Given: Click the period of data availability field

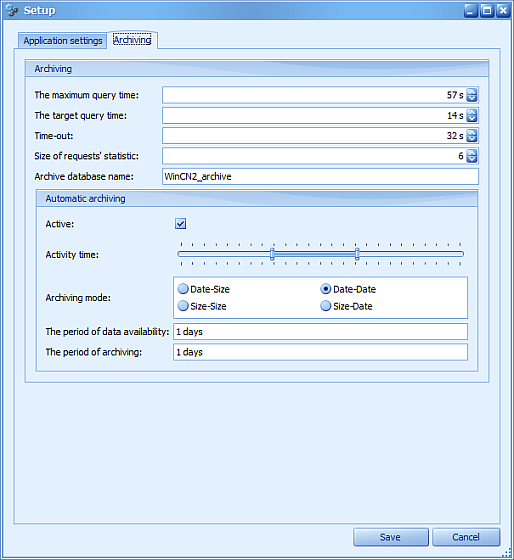Looking at the screenshot, I should click(x=320, y=332).
